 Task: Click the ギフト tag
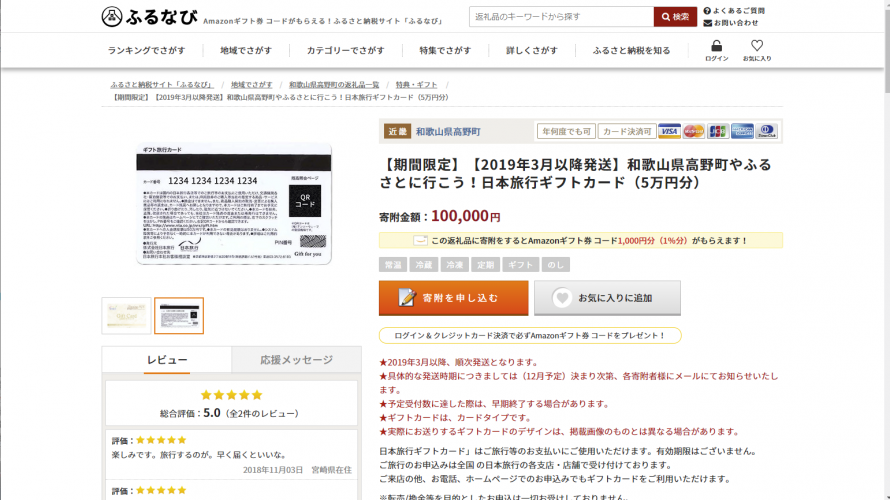point(520,264)
